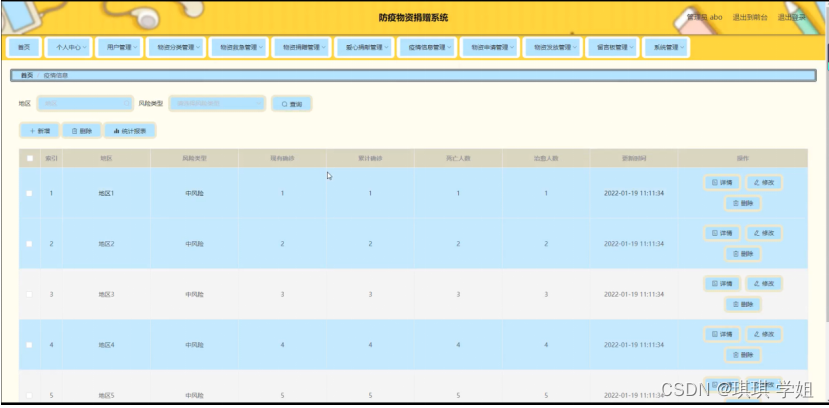Check the checkbox for row 地区2
Viewport: 829px width, 408px height.
30,244
